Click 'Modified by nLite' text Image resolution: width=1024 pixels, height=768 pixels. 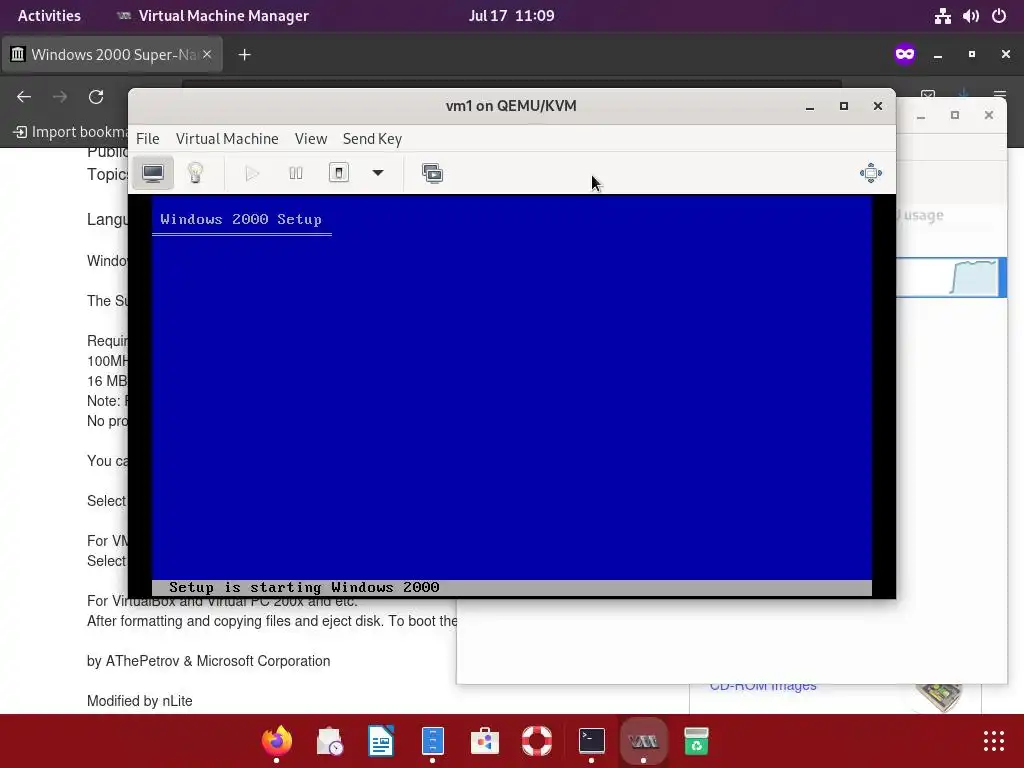(140, 701)
